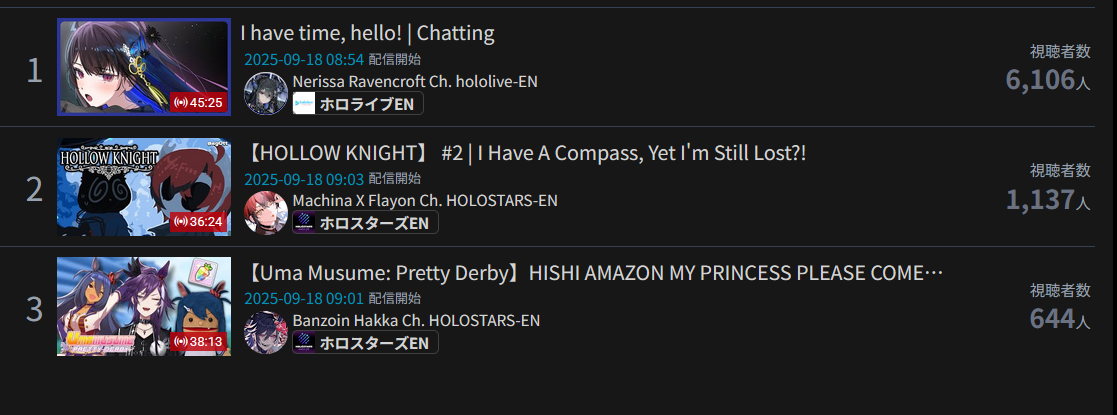Open Banzoin Hakka channel avatar icon

pyautogui.click(x=266, y=332)
